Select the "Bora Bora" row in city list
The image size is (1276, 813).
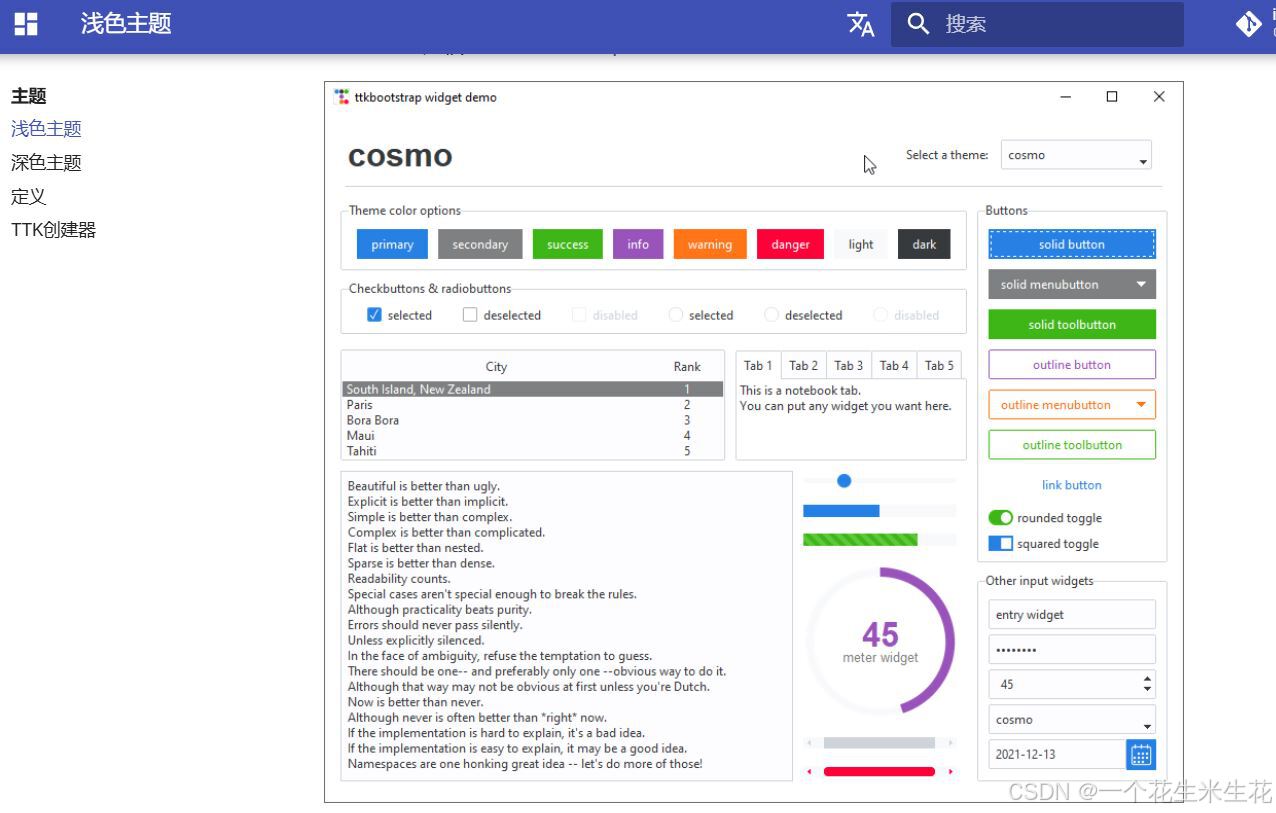tap(532, 420)
